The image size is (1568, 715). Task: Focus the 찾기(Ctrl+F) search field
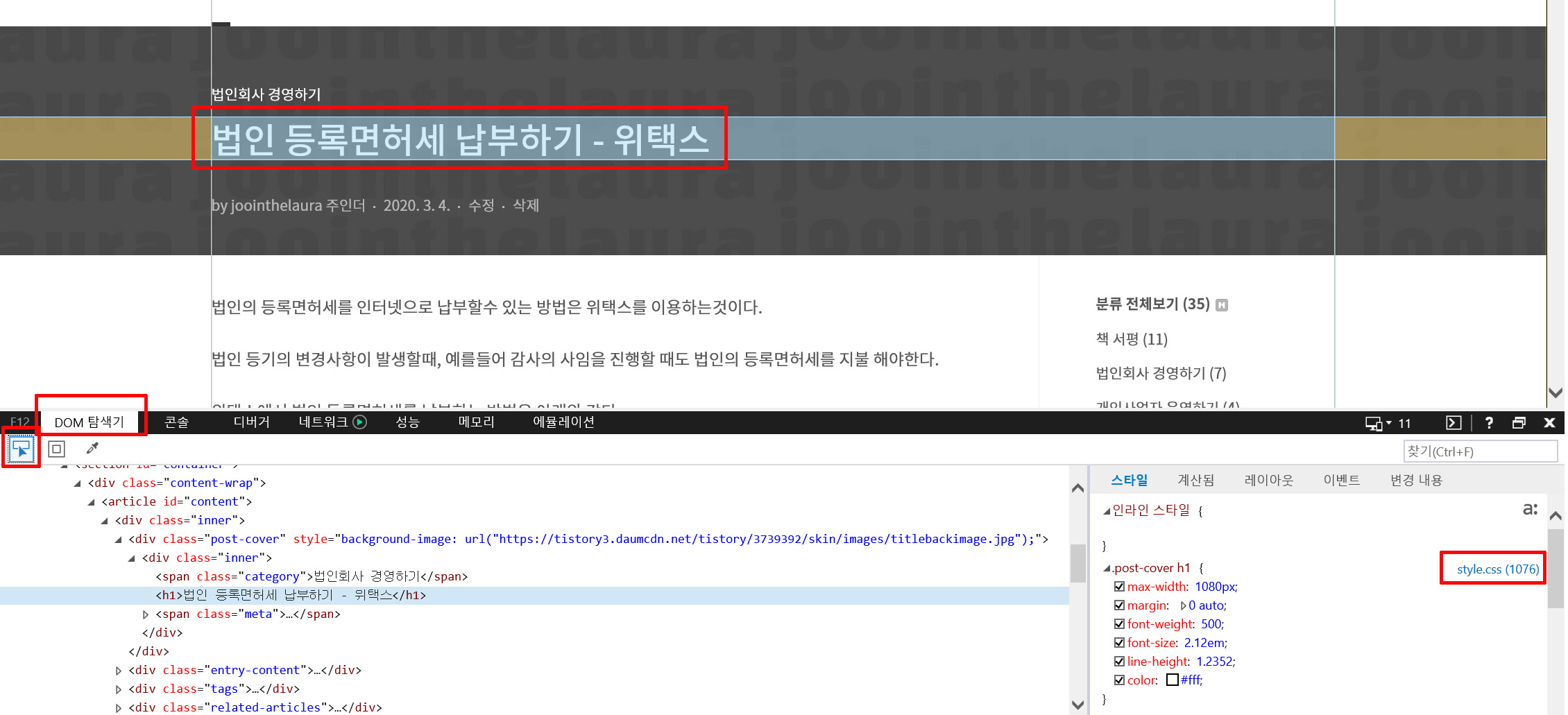point(1480,451)
